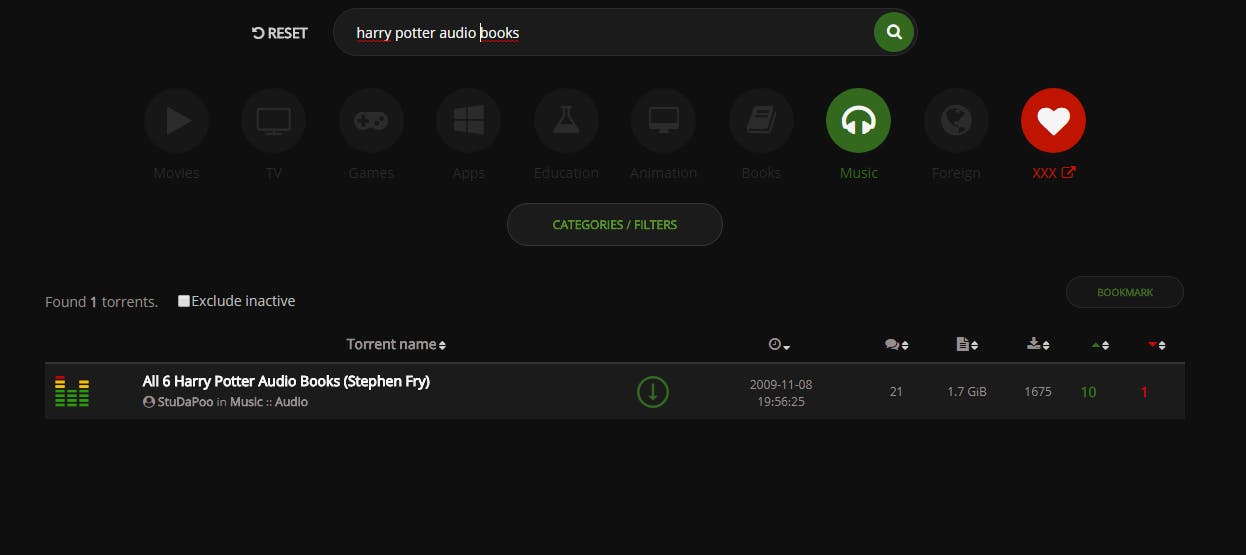Select the Movies category icon
1246x555 pixels.
(x=177, y=121)
